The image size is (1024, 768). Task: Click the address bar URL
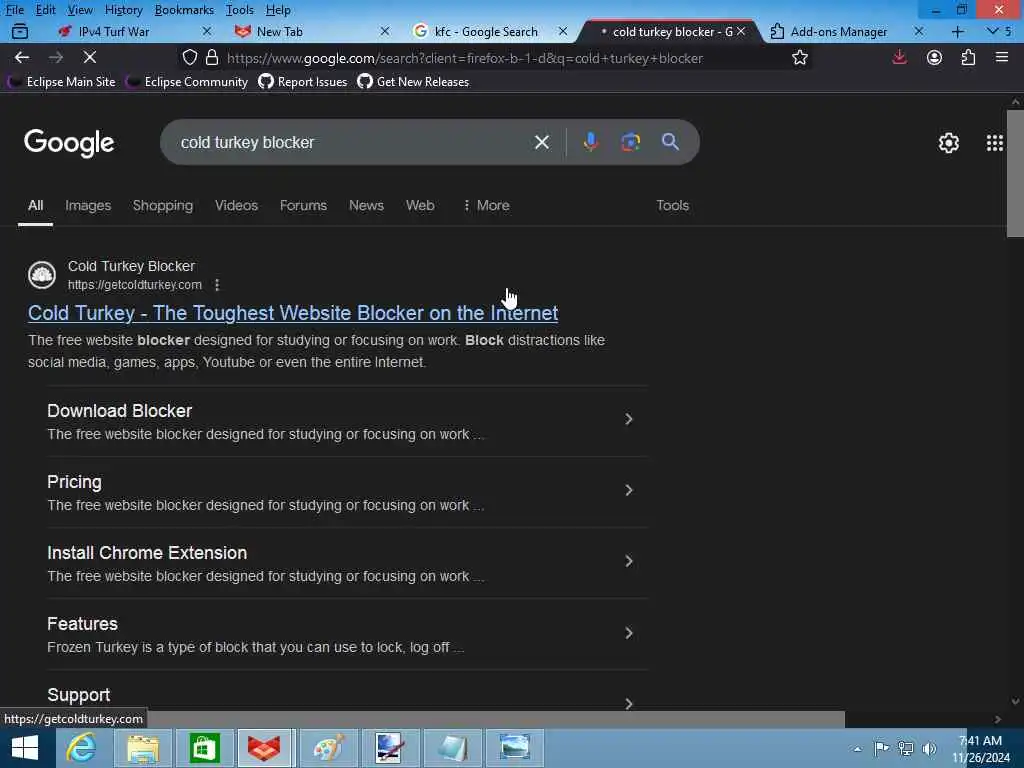(x=465, y=58)
